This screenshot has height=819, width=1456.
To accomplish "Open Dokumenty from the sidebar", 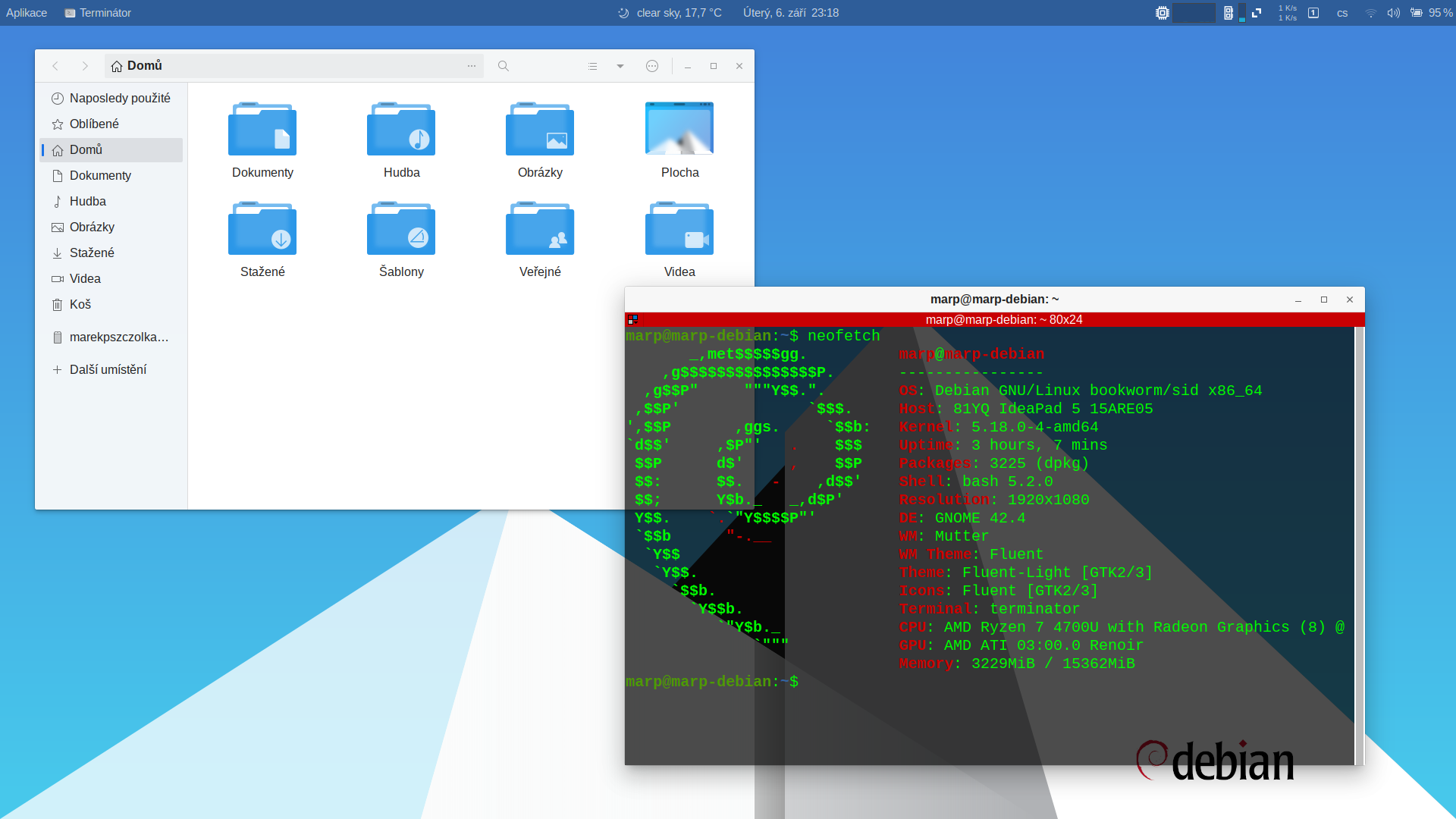I will 111,175.
